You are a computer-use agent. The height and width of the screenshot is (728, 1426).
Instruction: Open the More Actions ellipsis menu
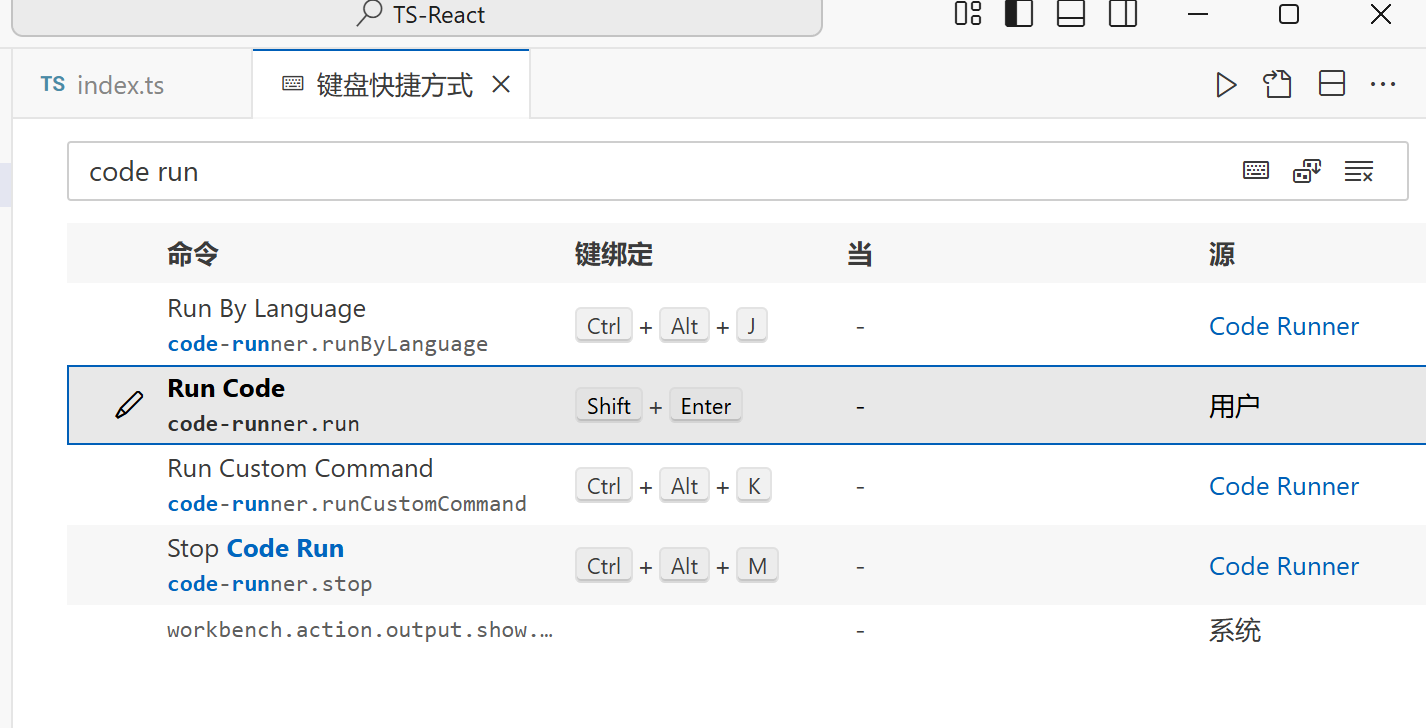click(x=1383, y=85)
